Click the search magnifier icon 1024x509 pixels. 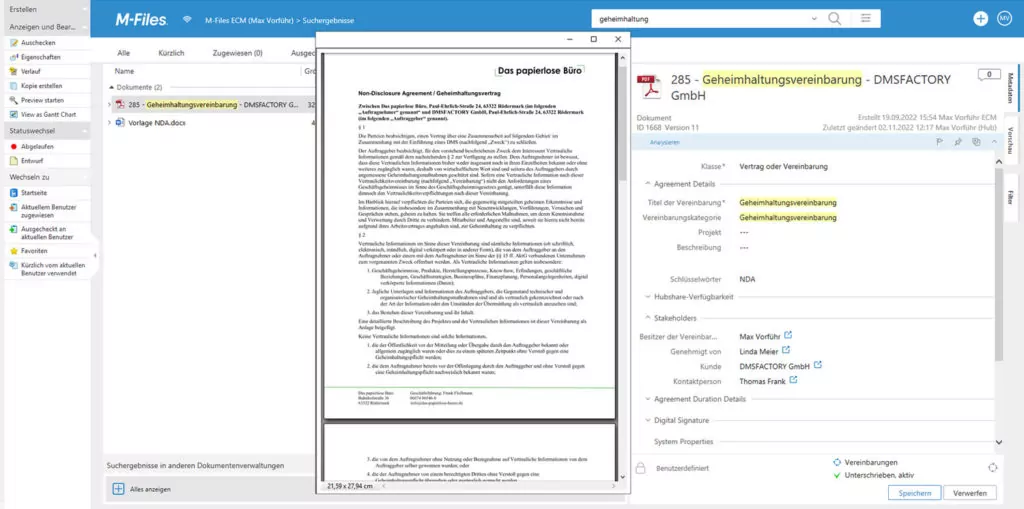point(834,18)
